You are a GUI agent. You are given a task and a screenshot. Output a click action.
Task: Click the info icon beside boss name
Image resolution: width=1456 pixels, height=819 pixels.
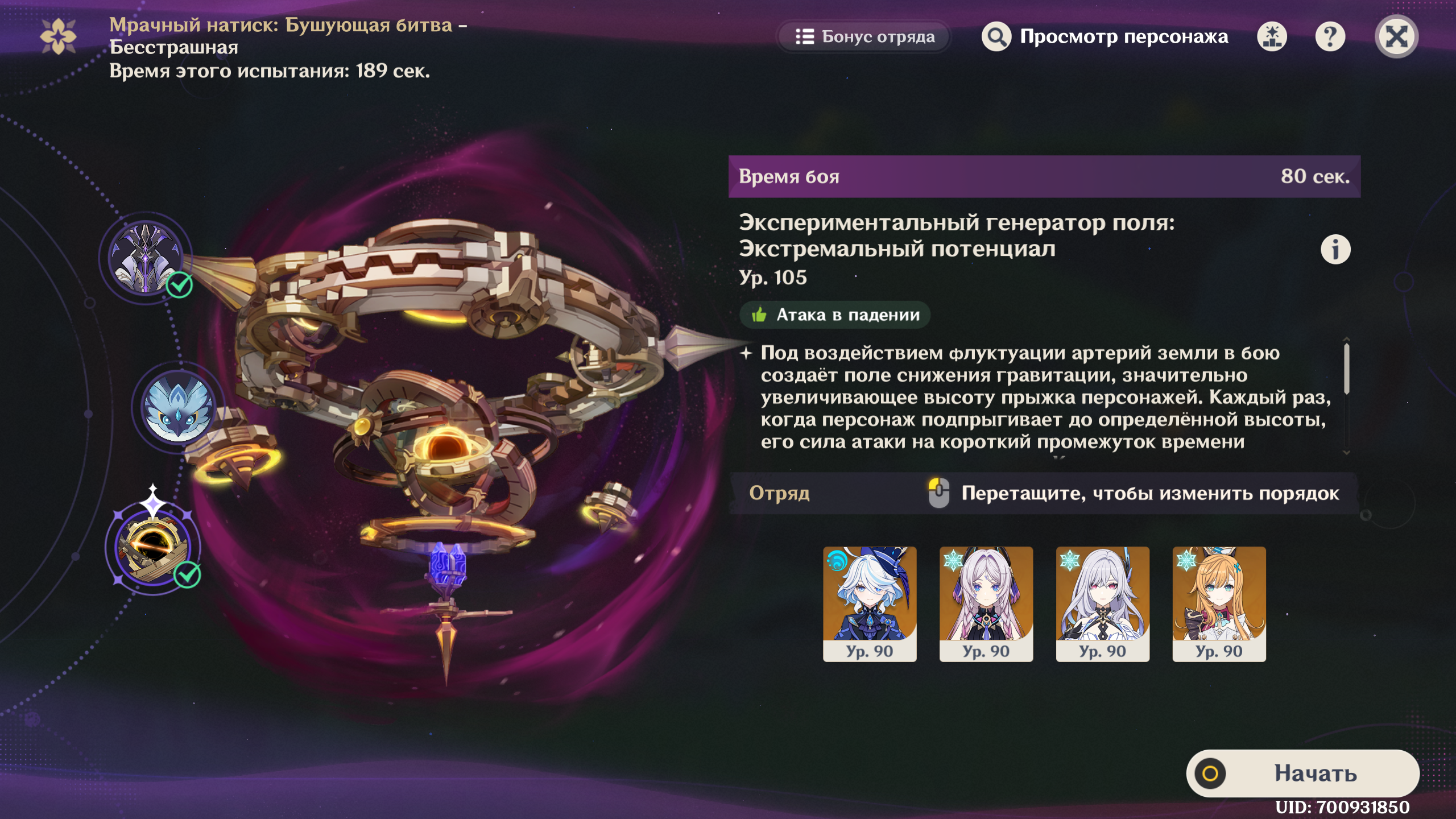point(1335,249)
